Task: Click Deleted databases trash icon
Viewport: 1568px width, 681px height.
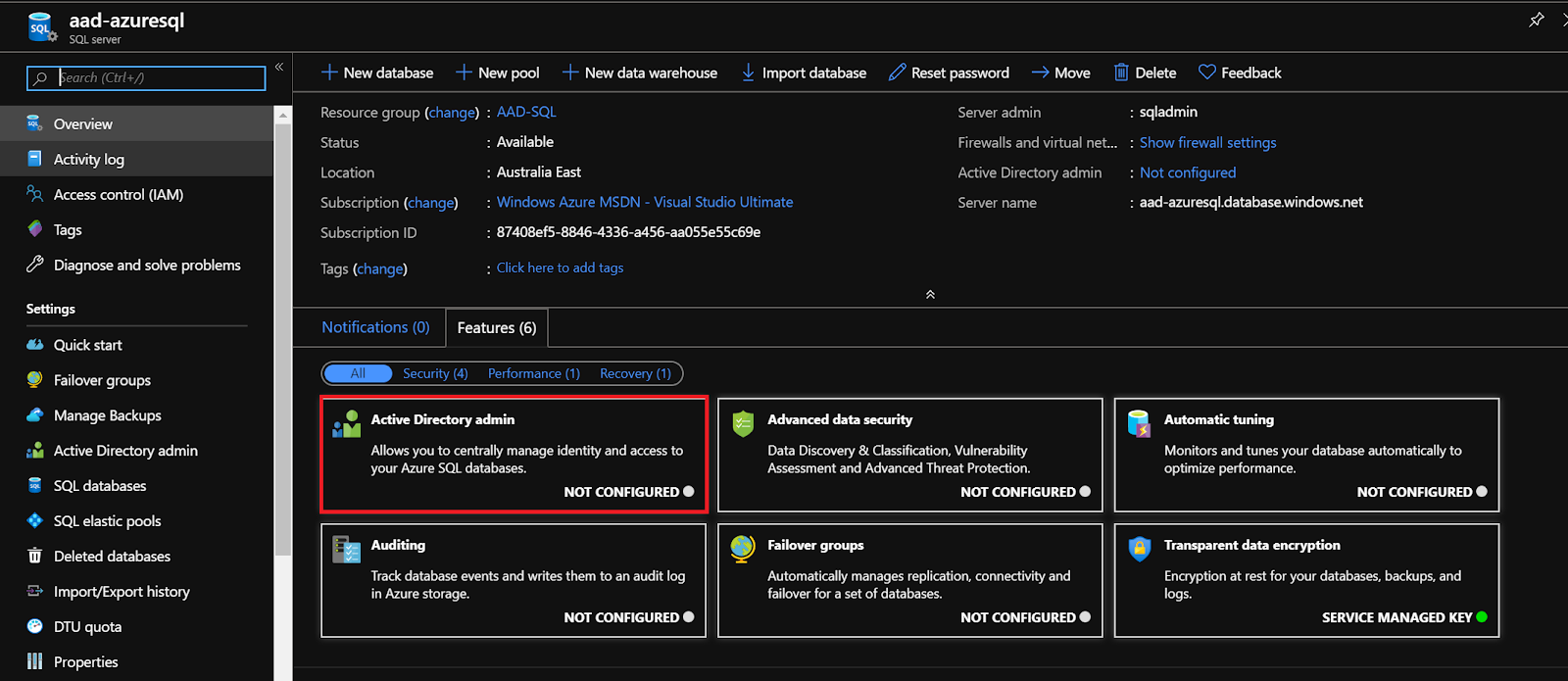Action: coord(34,557)
